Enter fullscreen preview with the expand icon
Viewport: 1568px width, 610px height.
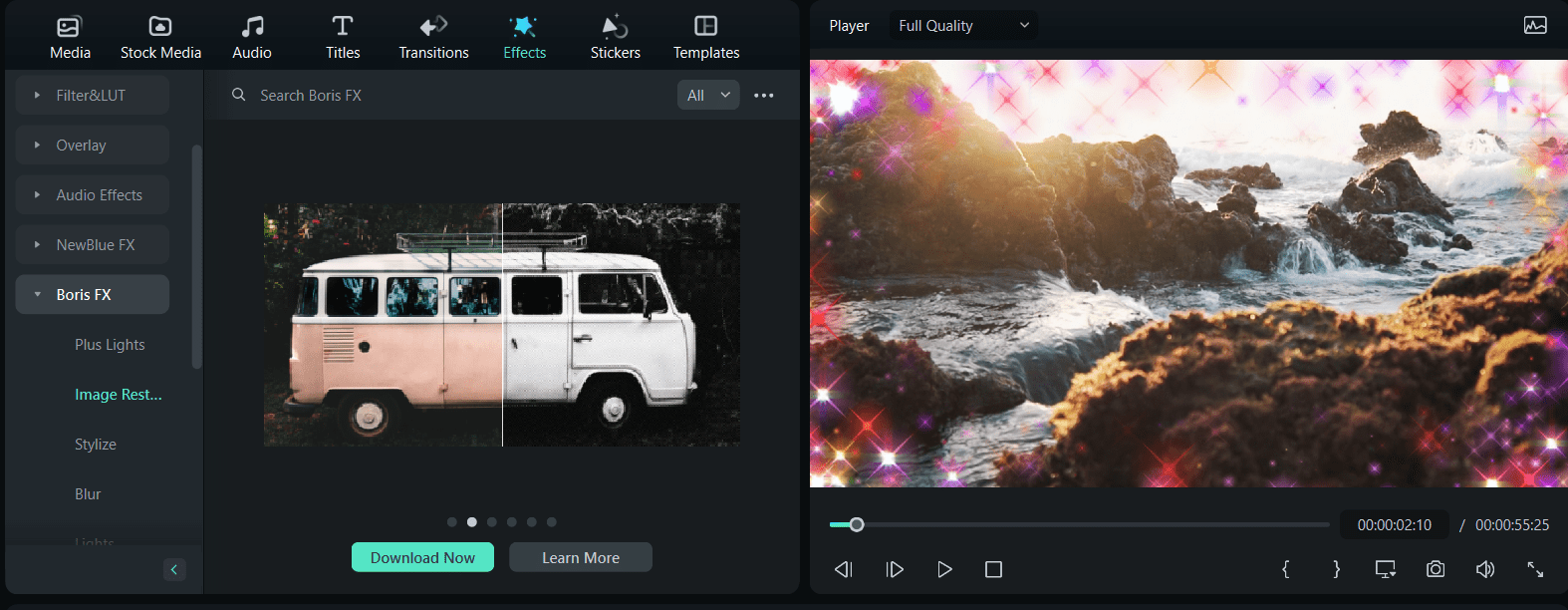point(1535,569)
